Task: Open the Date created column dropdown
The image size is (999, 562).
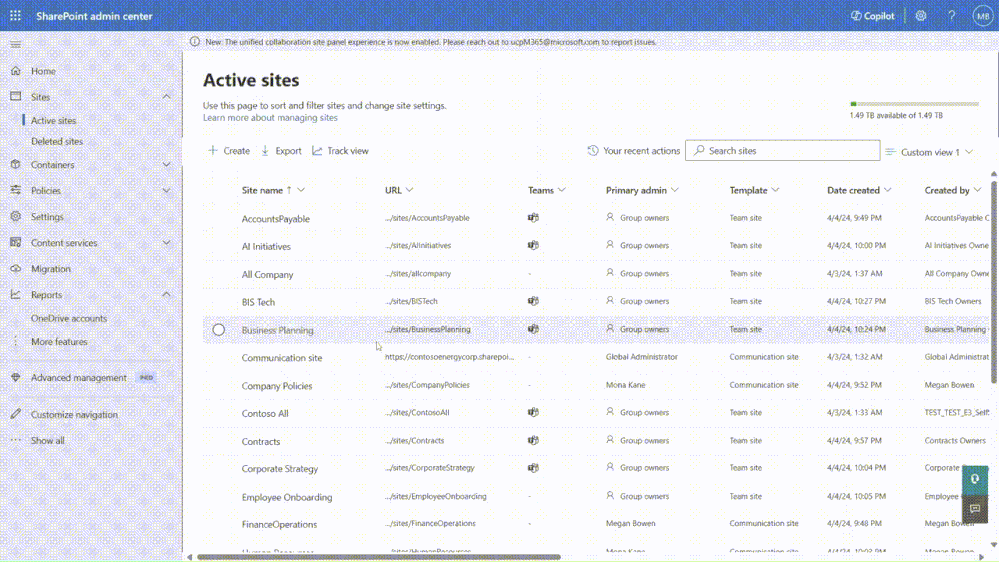Action: (888, 190)
